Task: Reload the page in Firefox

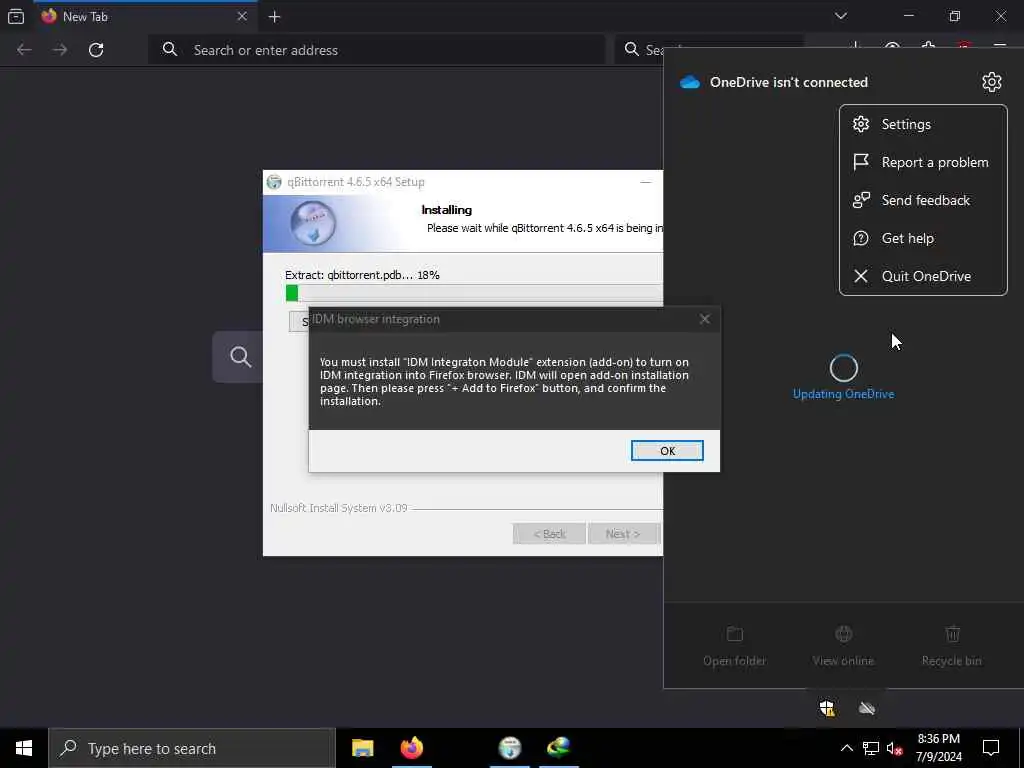Action: (x=96, y=50)
